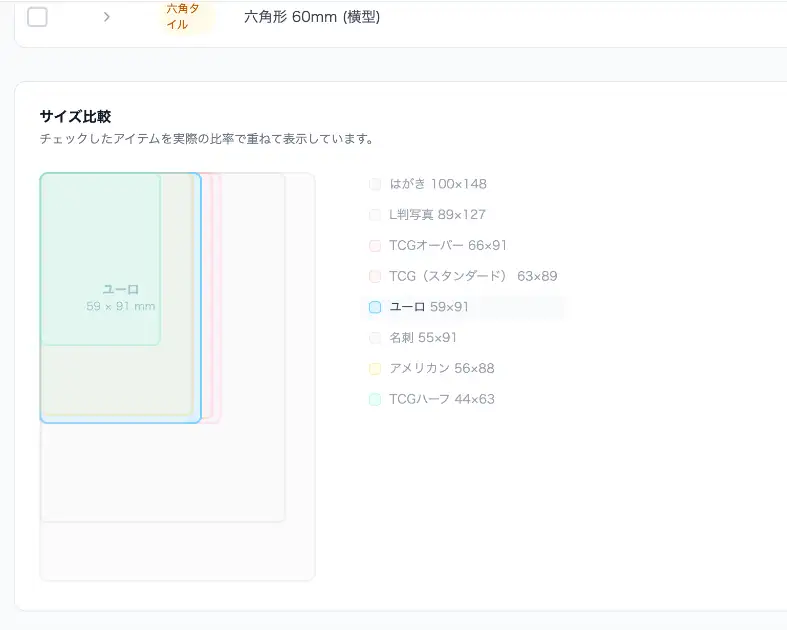Click the 名刺 55×91 legend swatch
The image size is (787, 630).
point(375,338)
